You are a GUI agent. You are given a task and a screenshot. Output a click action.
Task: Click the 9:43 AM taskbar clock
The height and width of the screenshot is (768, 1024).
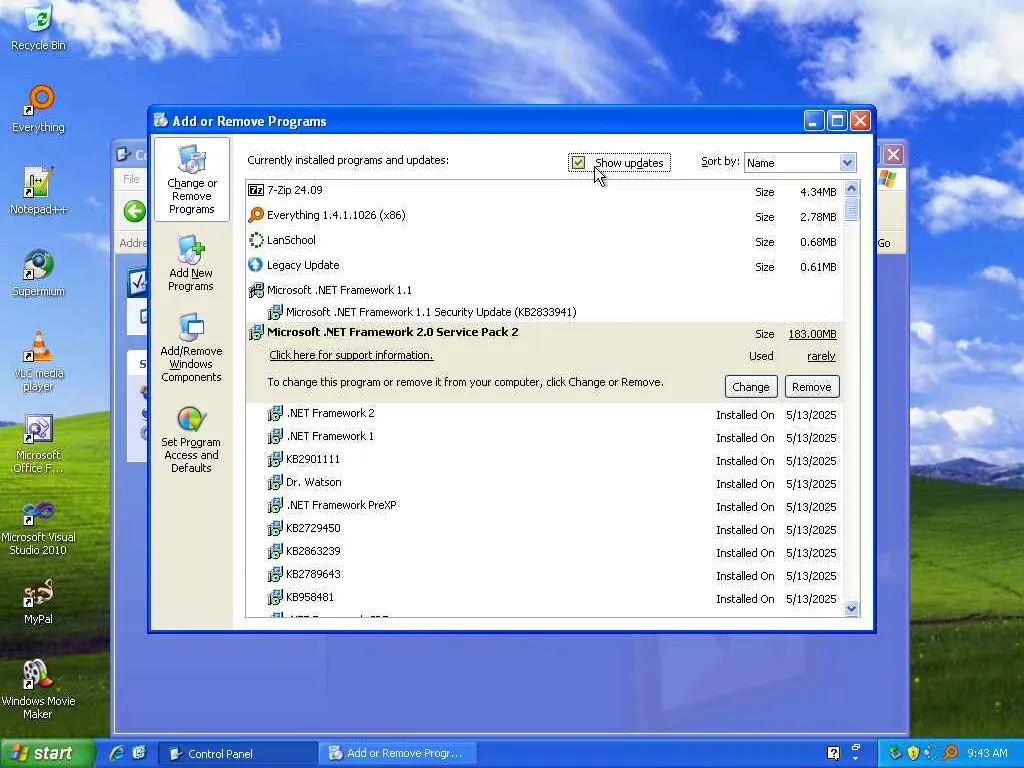tap(987, 753)
